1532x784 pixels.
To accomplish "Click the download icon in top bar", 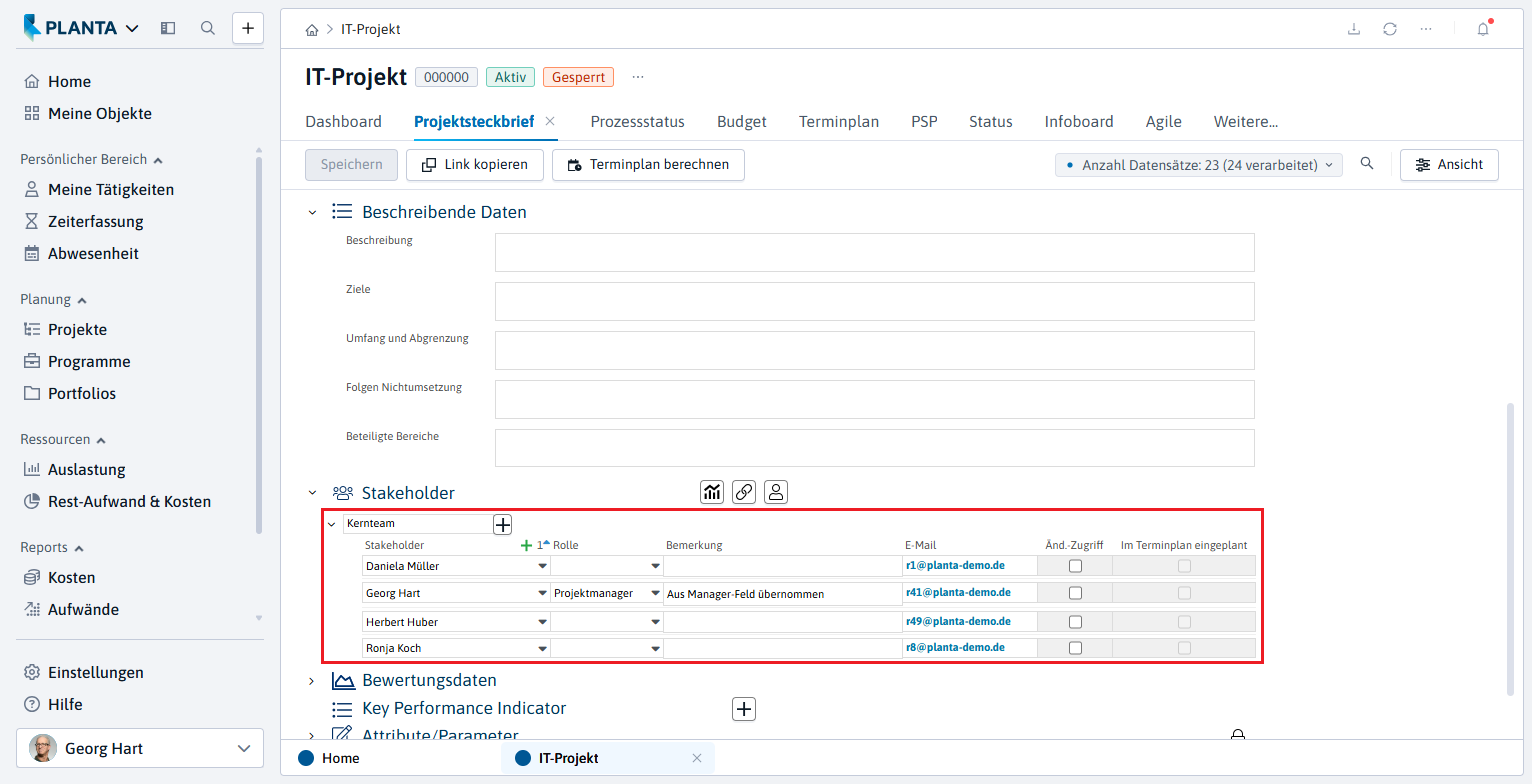I will [1354, 29].
